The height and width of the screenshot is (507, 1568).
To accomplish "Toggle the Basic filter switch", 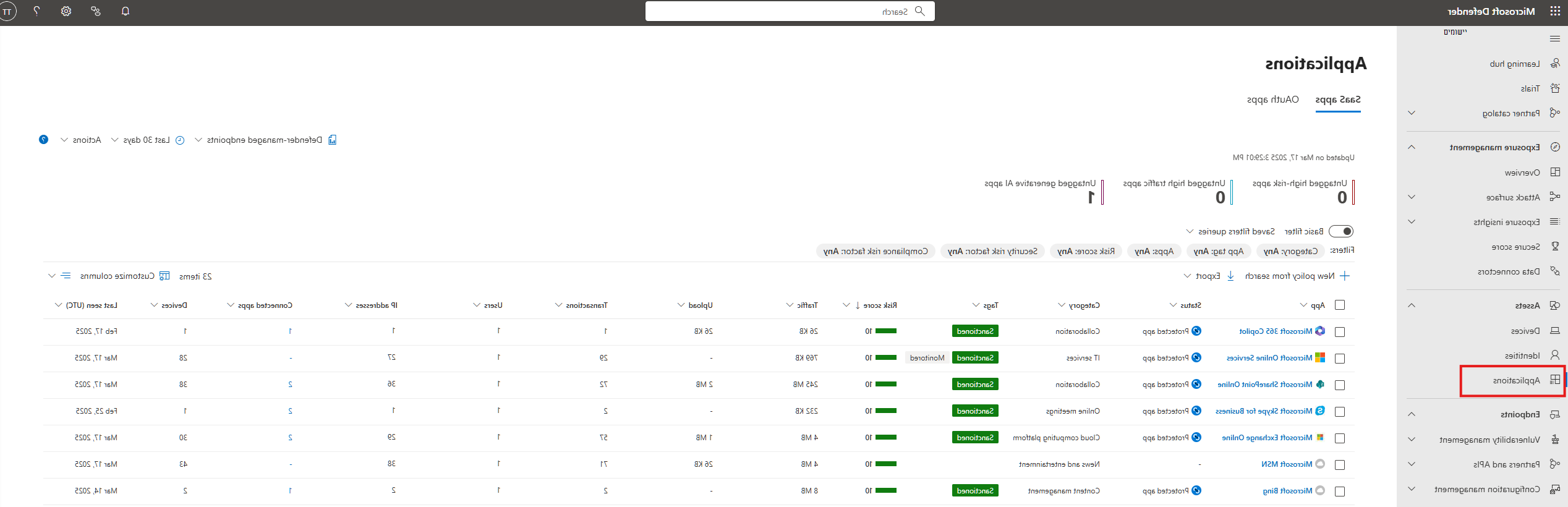I will (1341, 231).
